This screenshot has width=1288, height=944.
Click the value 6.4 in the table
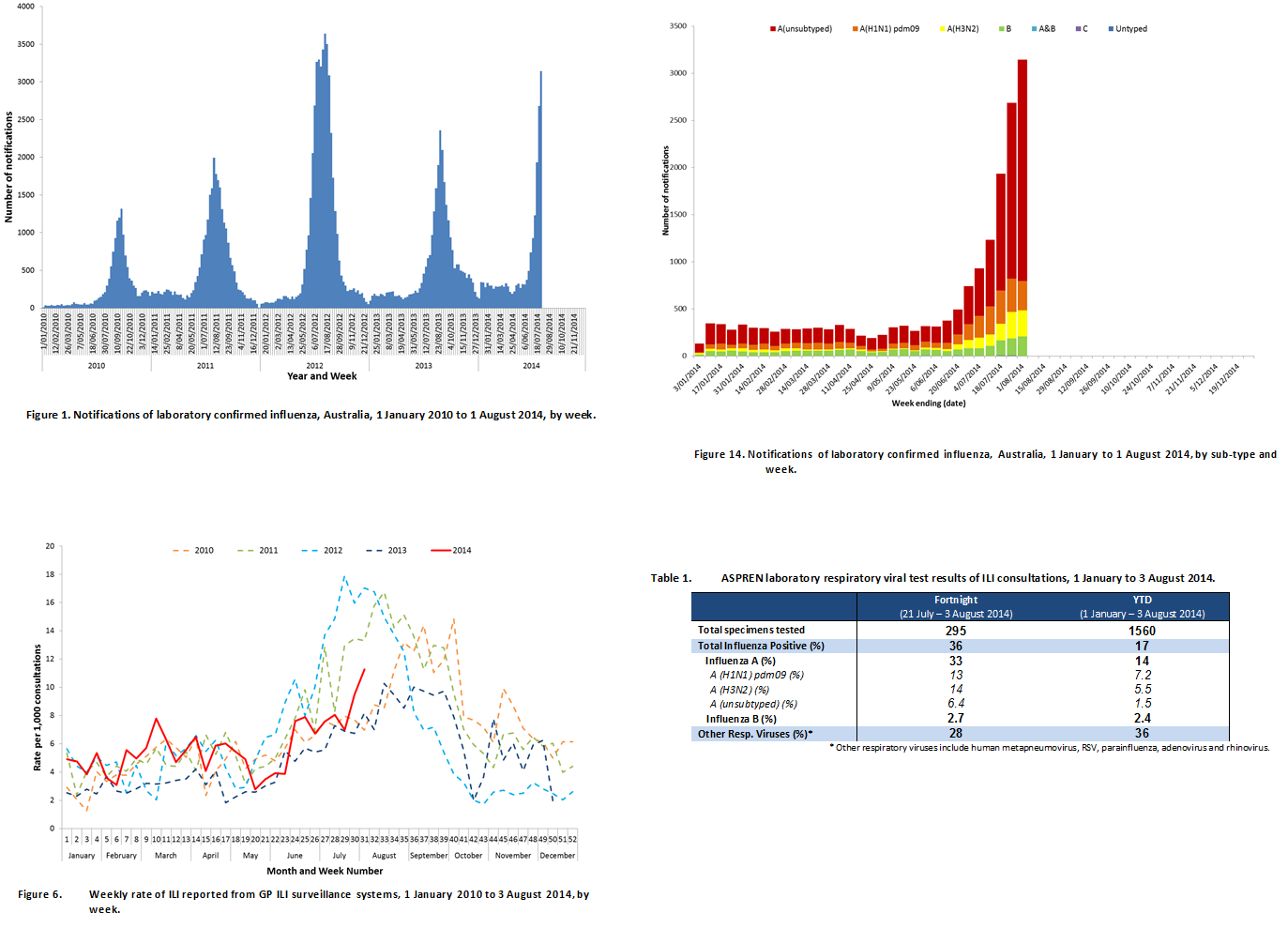956,704
